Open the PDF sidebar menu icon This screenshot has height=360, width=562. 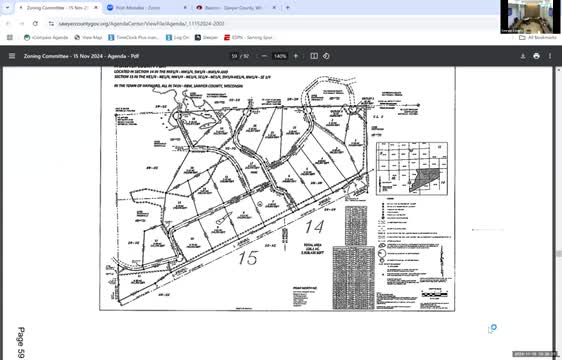12,56
